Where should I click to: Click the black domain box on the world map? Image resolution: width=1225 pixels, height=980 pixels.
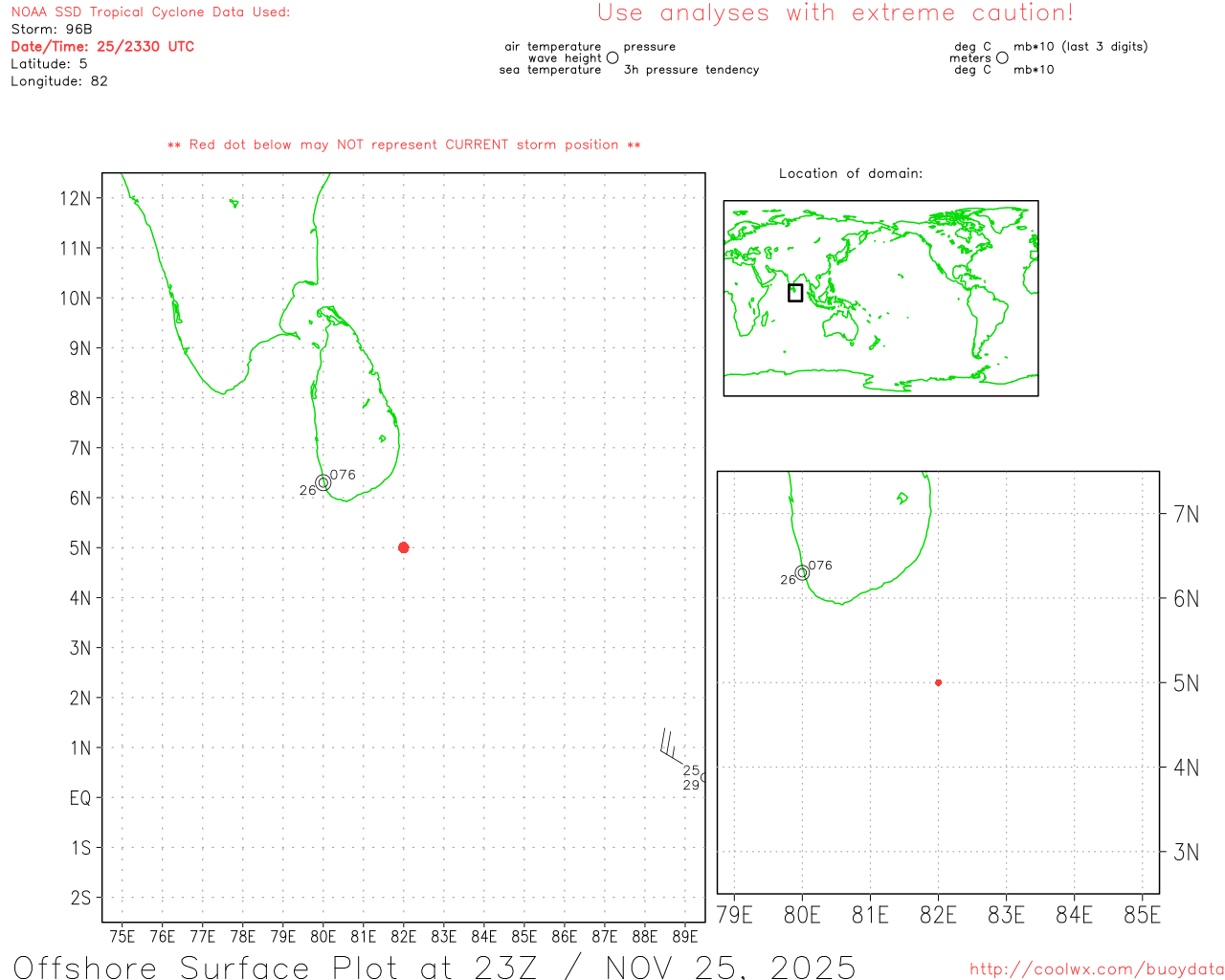[795, 293]
